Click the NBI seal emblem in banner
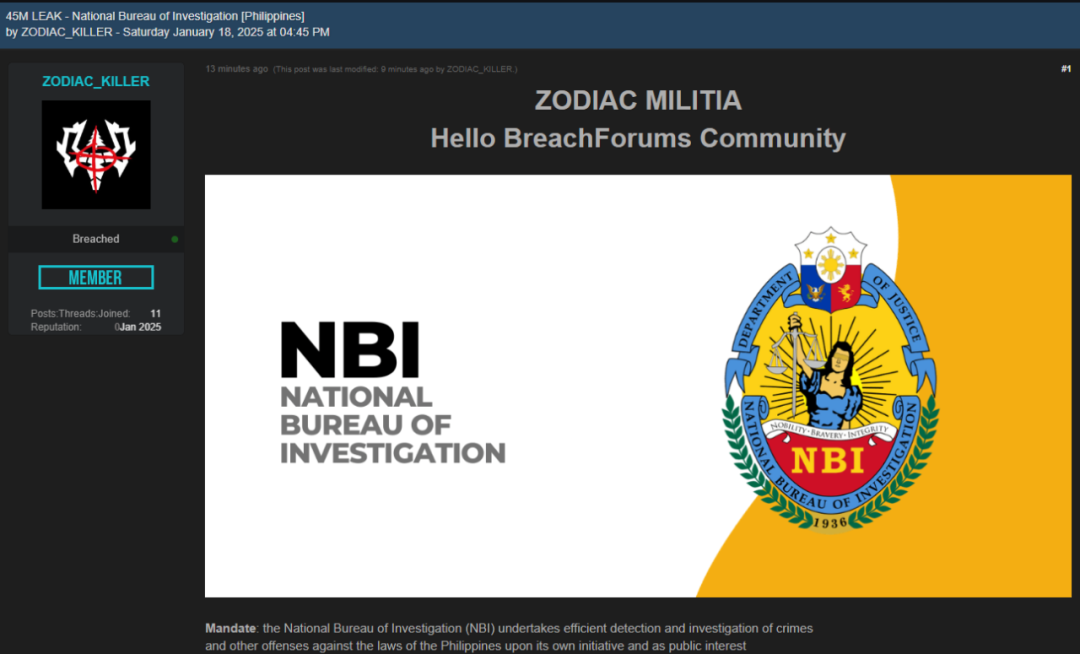This screenshot has height=654, width=1080. pyautogui.click(x=831, y=379)
